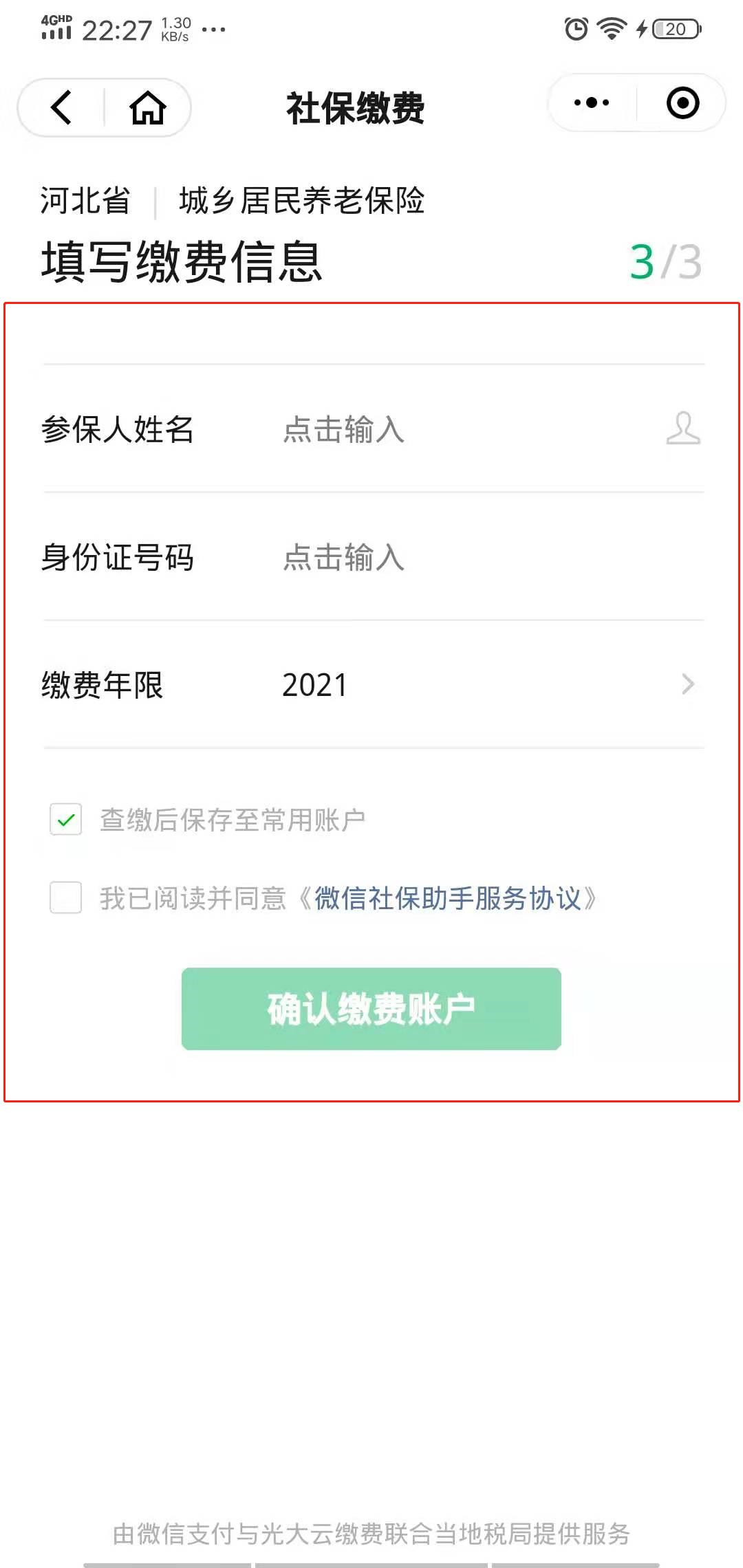743x1568 pixels.
Task: Open the three-dot more options menu
Action: pyautogui.click(x=592, y=103)
